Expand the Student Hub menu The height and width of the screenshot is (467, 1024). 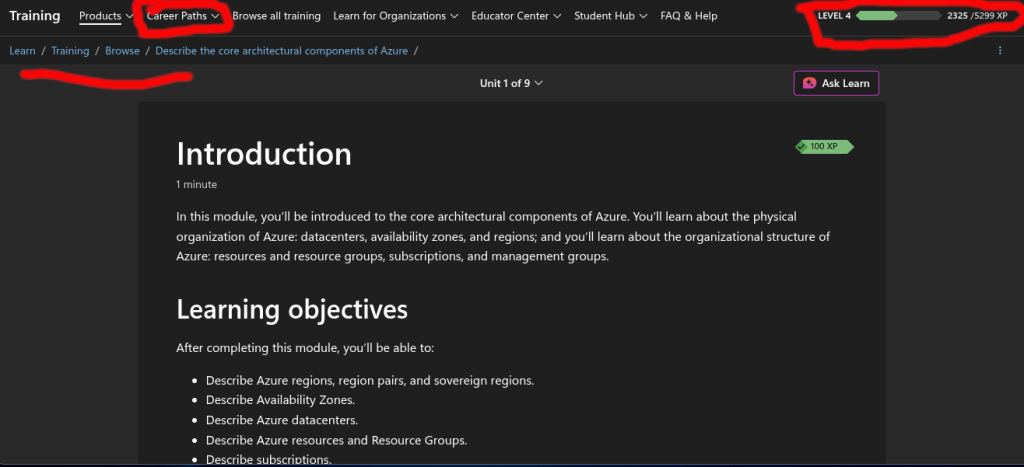[x=610, y=16]
